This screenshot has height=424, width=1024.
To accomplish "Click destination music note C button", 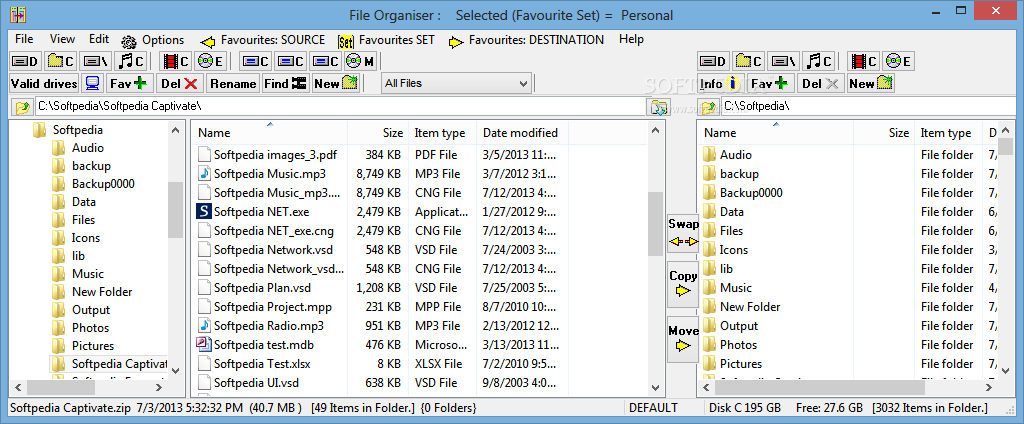I will click(x=818, y=61).
